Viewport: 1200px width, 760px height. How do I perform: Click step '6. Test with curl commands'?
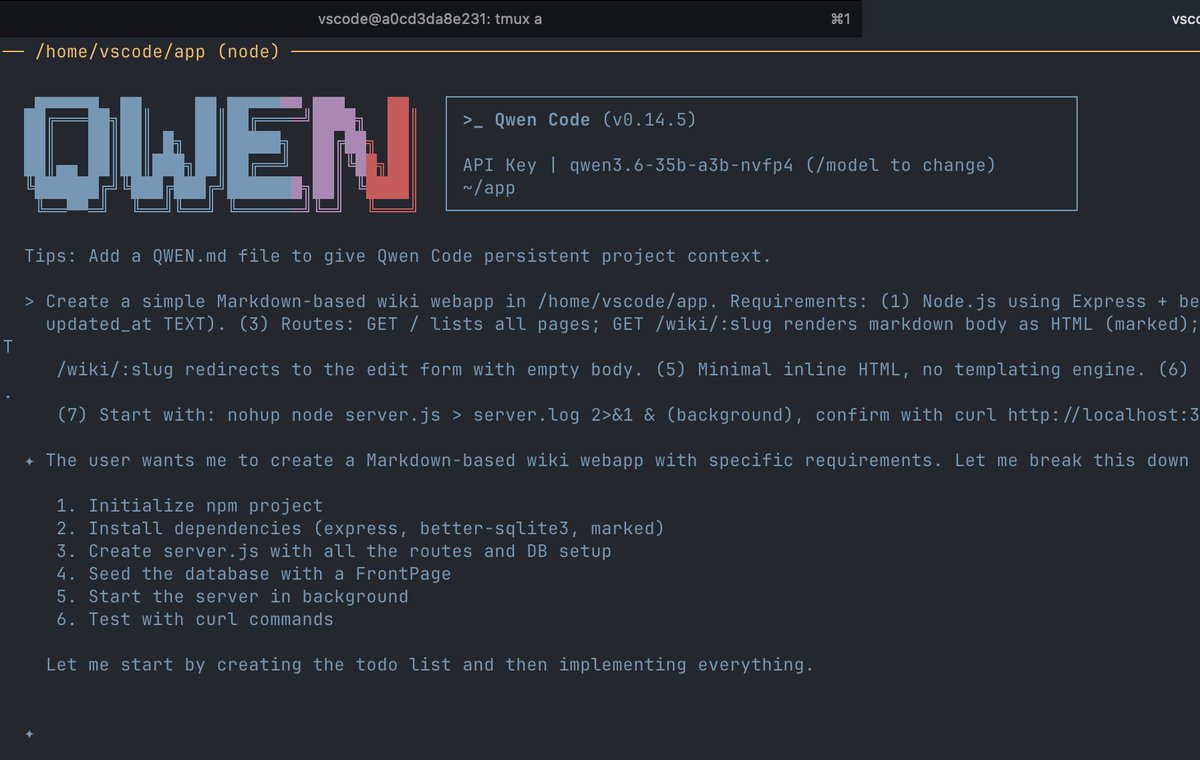point(195,620)
